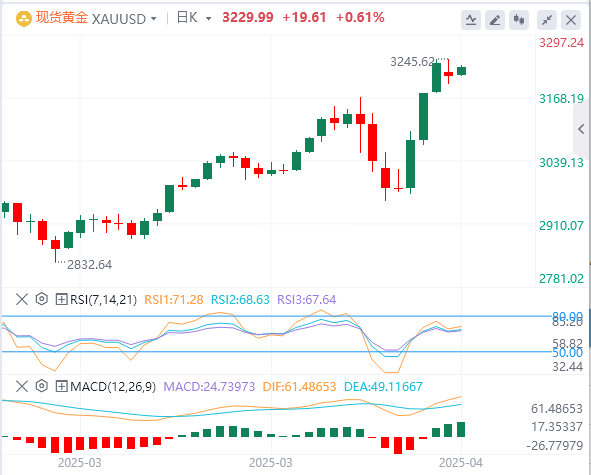Click the percentage change +0.61%

click(360, 17)
